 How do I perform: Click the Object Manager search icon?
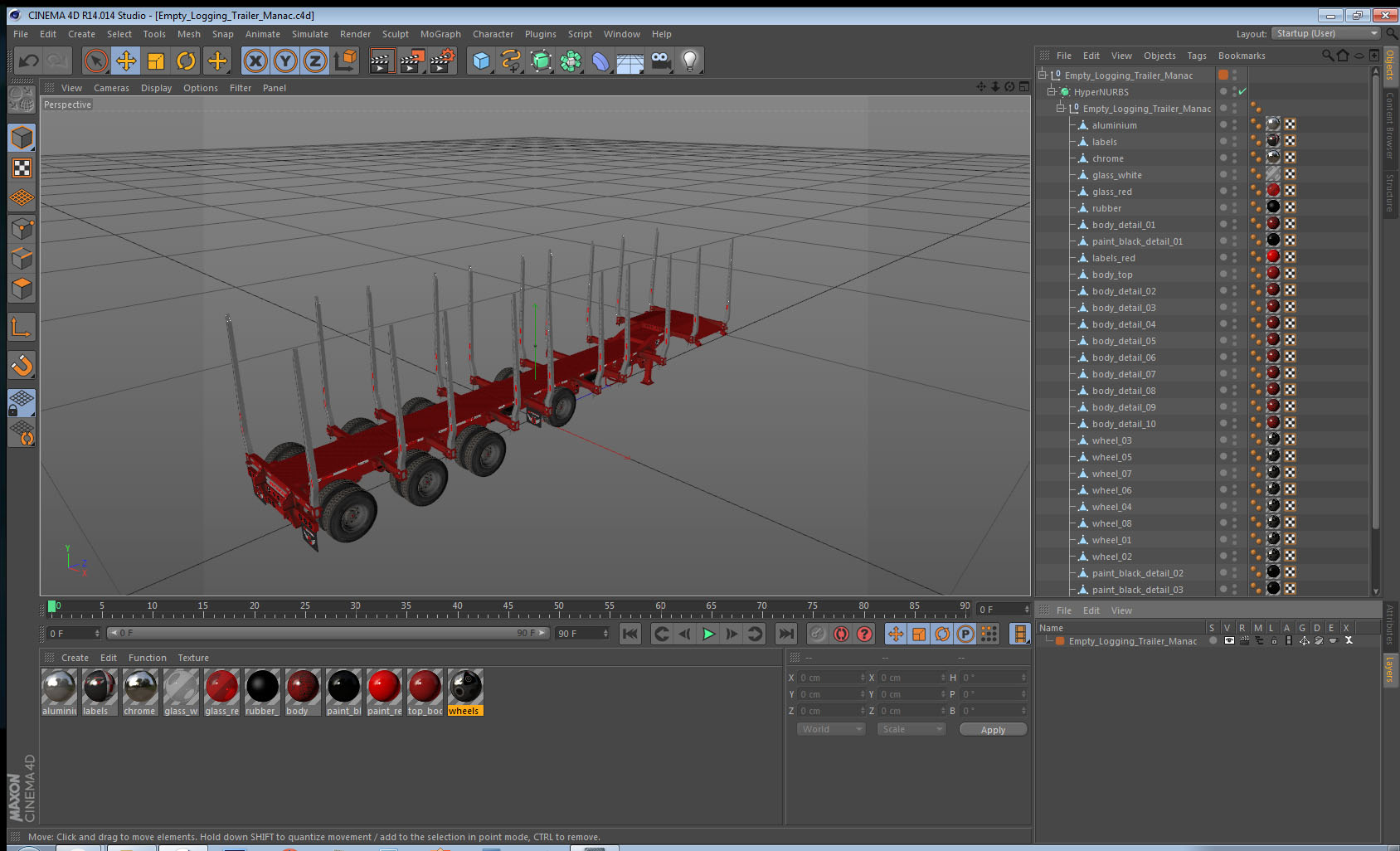[1327, 56]
